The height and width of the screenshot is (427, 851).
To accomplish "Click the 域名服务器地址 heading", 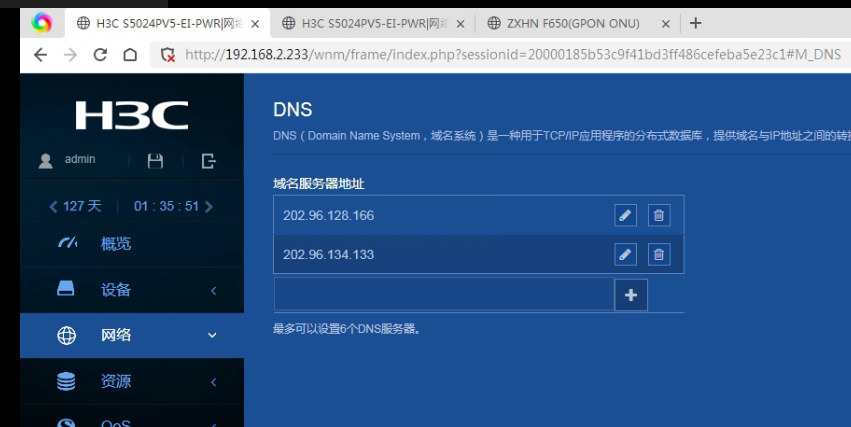I will [319, 184].
